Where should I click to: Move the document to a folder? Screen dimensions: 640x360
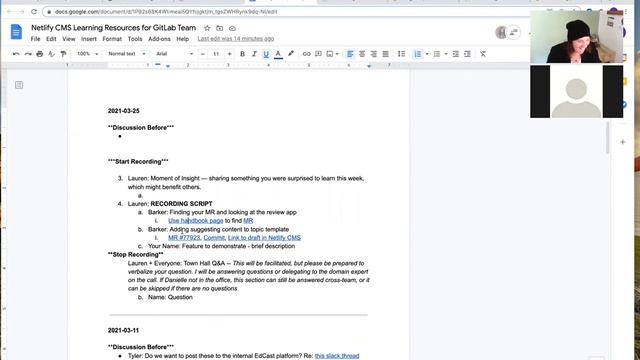pyautogui.click(x=220, y=28)
